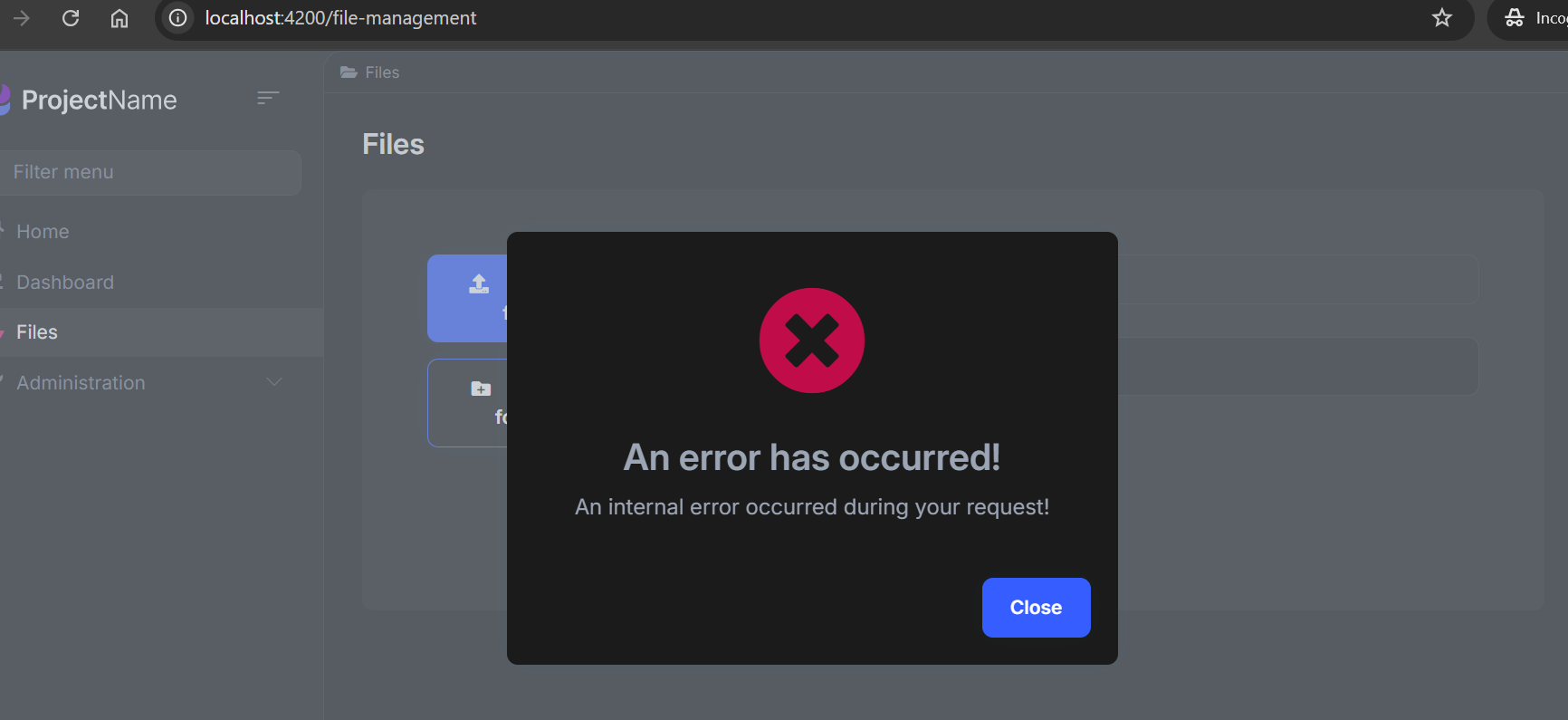
Task: Go to the browser home page
Action: [x=120, y=18]
